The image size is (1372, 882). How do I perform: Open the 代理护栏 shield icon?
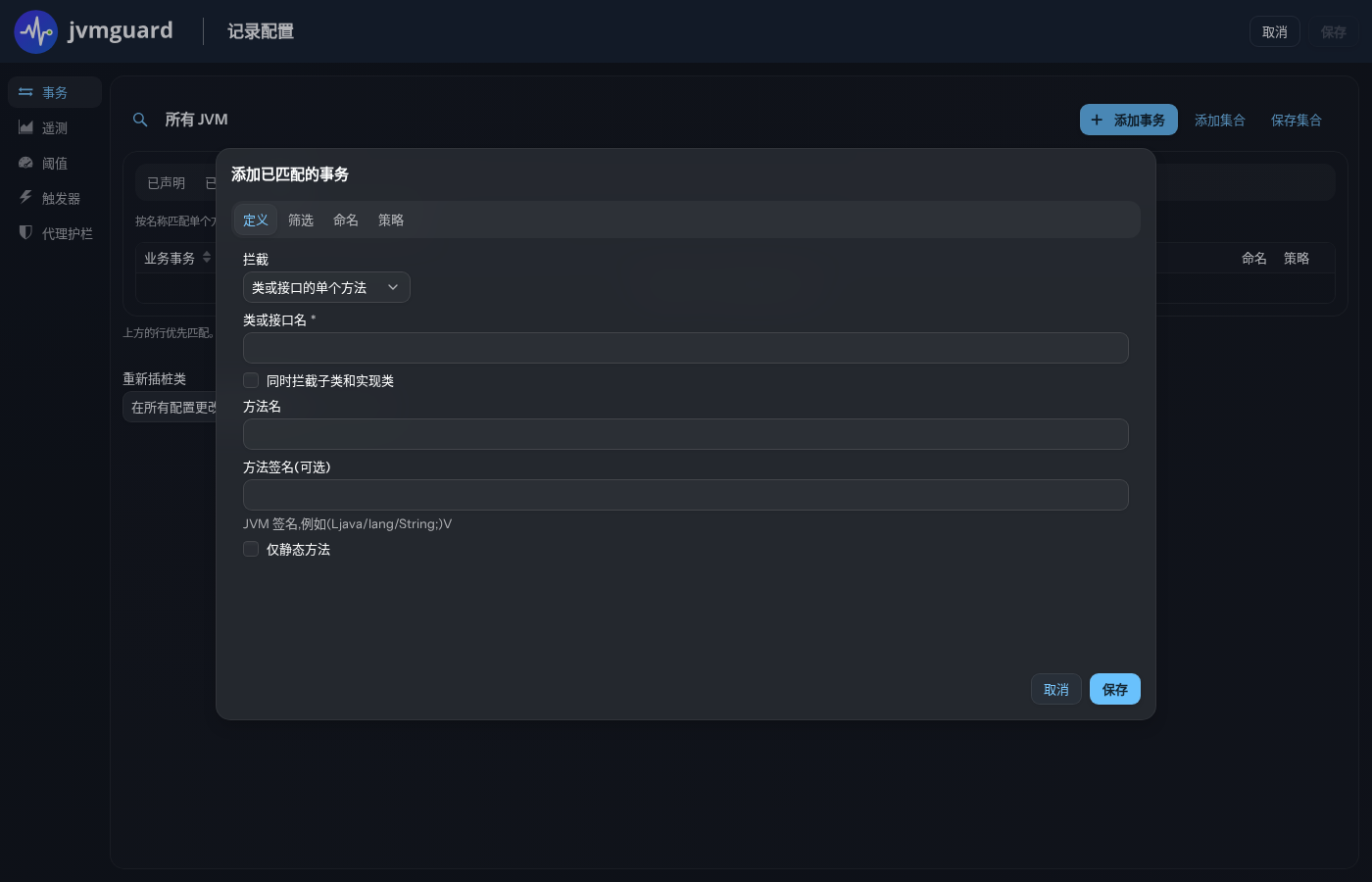click(x=25, y=232)
